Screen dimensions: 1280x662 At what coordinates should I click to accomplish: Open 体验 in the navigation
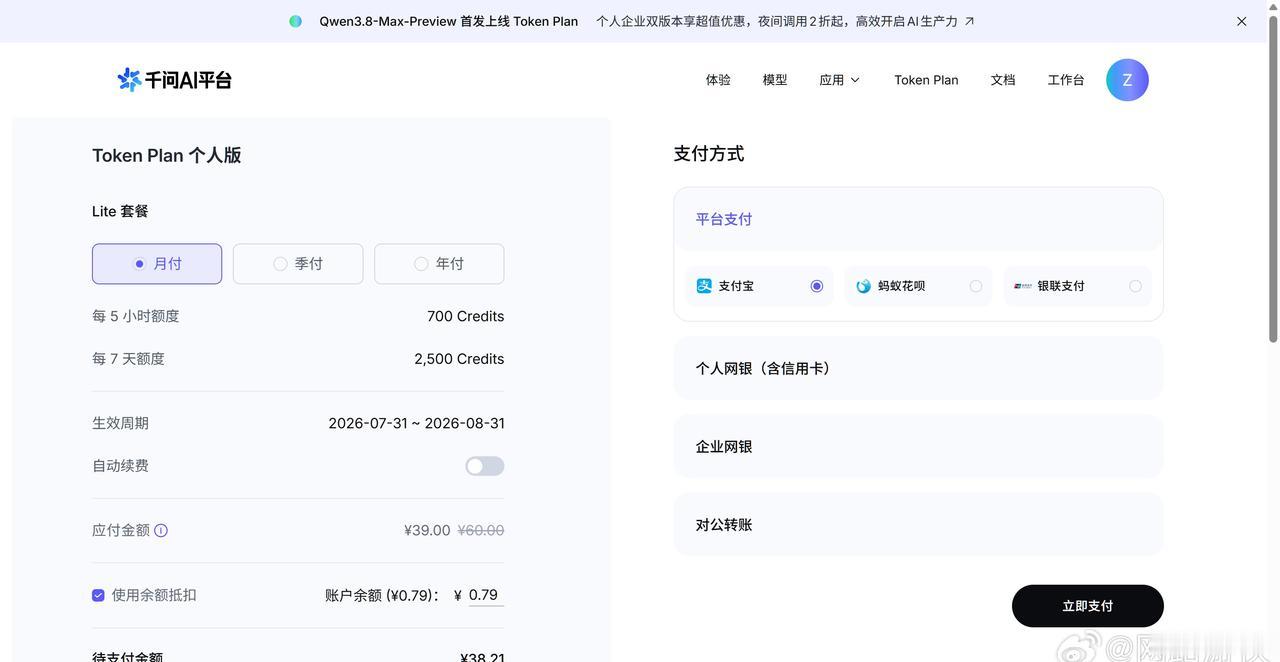pyautogui.click(x=718, y=80)
